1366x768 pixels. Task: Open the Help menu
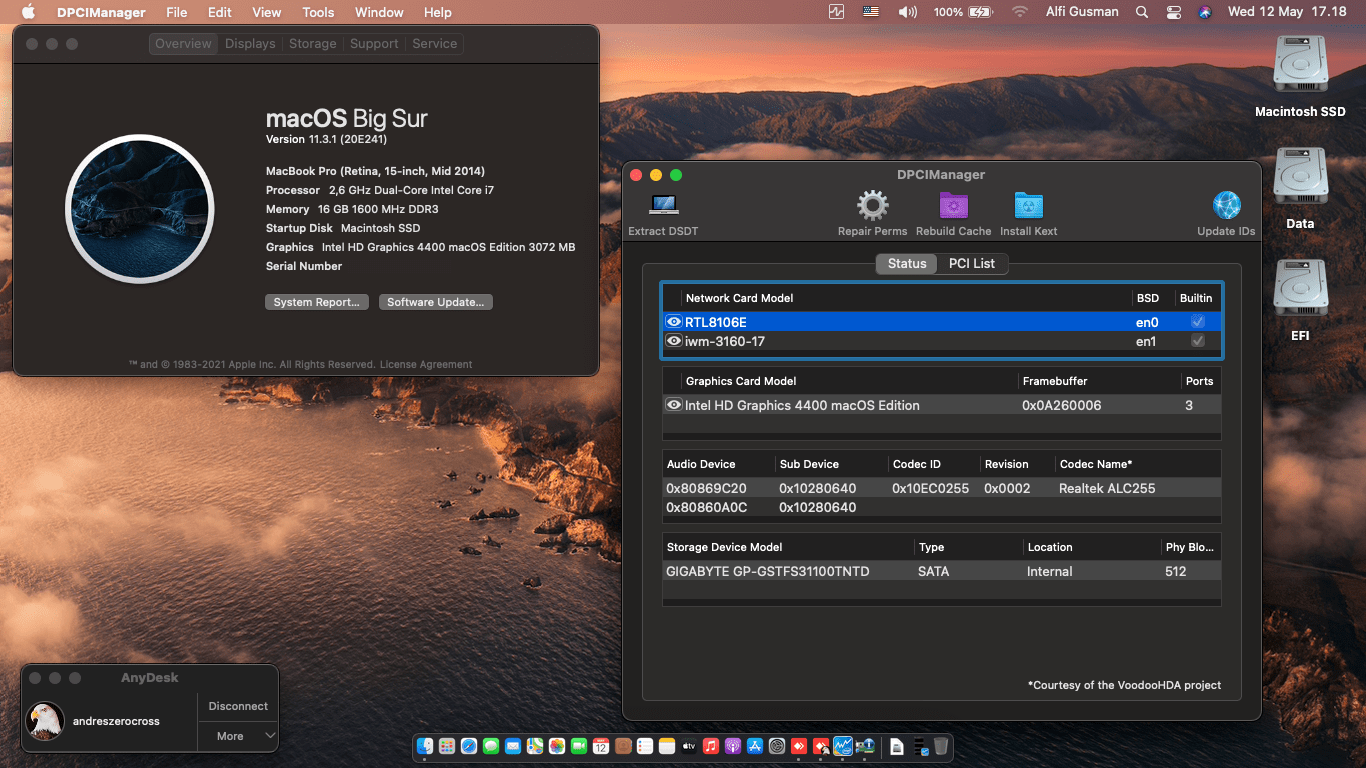(x=438, y=12)
